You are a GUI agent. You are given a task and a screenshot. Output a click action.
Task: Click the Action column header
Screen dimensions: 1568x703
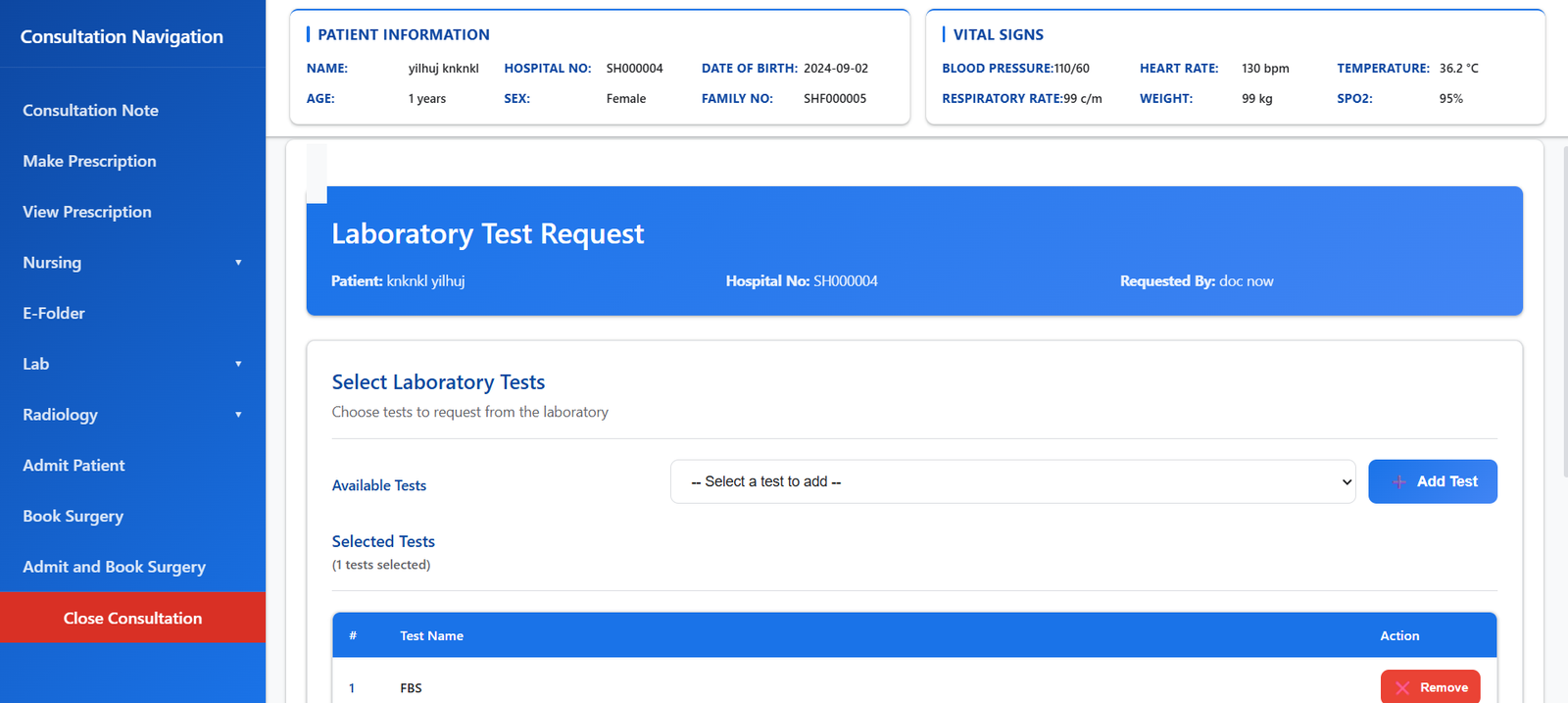(1398, 635)
